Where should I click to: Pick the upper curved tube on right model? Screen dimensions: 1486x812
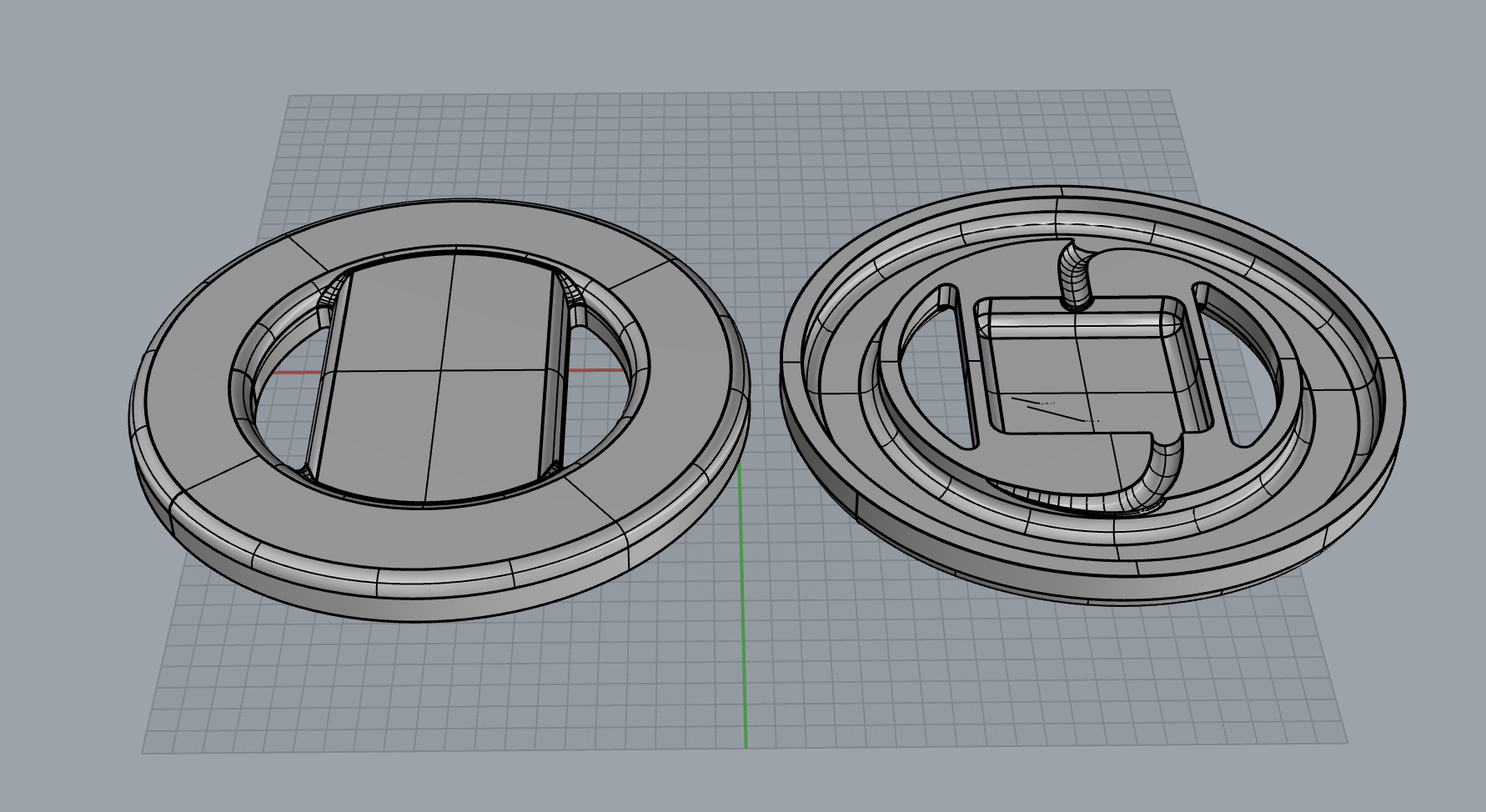[1076, 275]
